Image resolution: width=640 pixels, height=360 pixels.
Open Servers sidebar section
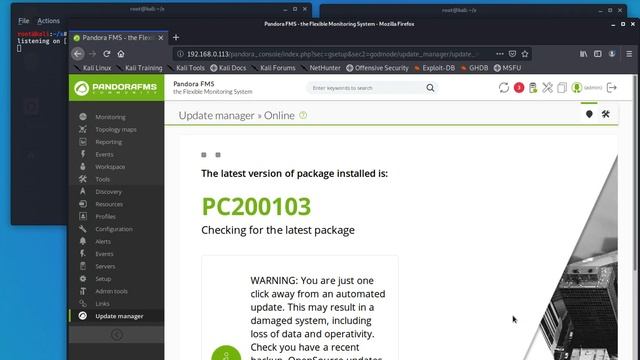(x=105, y=267)
